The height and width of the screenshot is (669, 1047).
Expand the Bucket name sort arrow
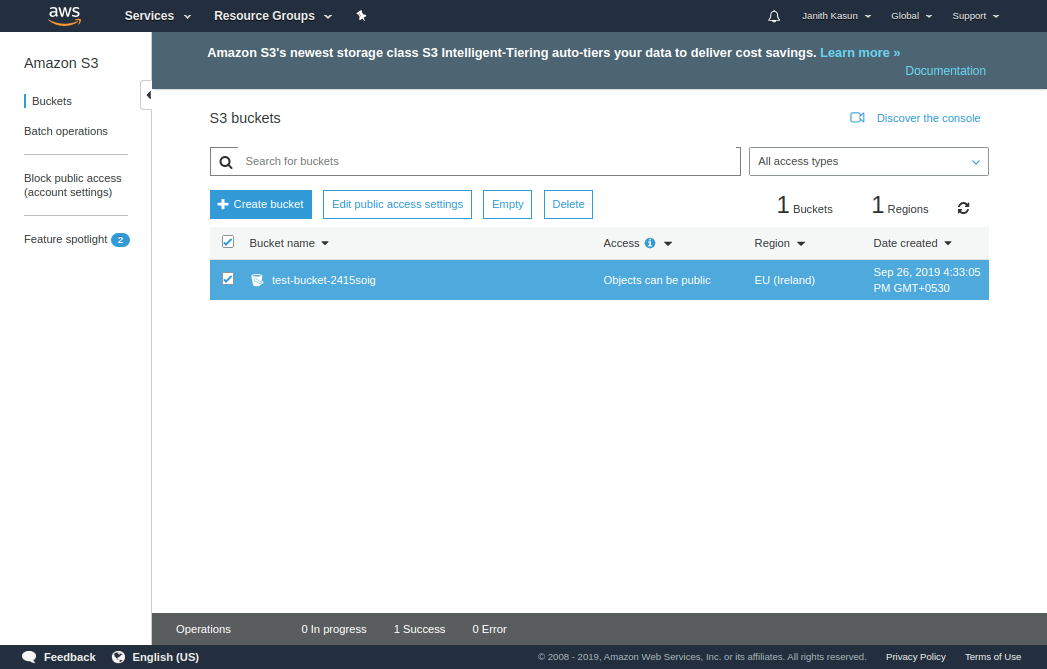tap(323, 243)
